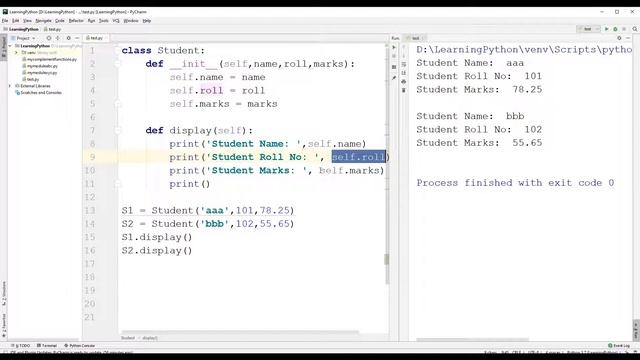The height and width of the screenshot is (360, 640).
Task: Open the Help menu
Action: click(147, 20)
